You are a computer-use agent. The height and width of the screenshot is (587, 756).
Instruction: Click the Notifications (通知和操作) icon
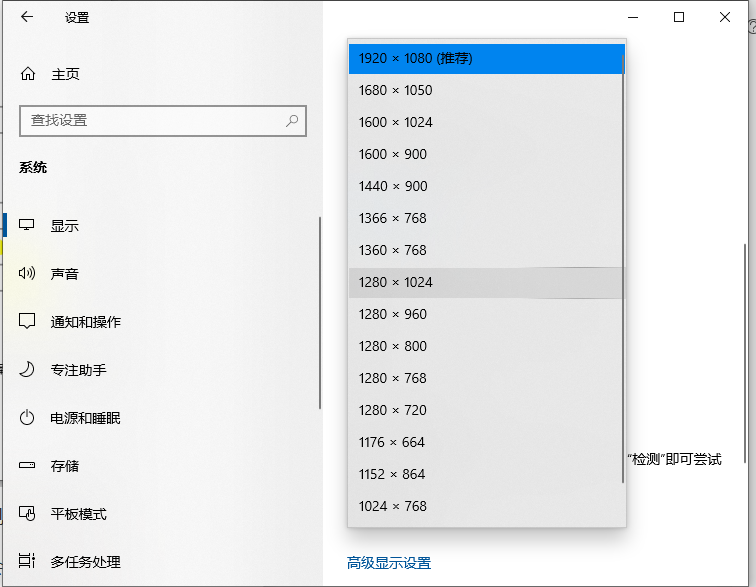pos(28,322)
